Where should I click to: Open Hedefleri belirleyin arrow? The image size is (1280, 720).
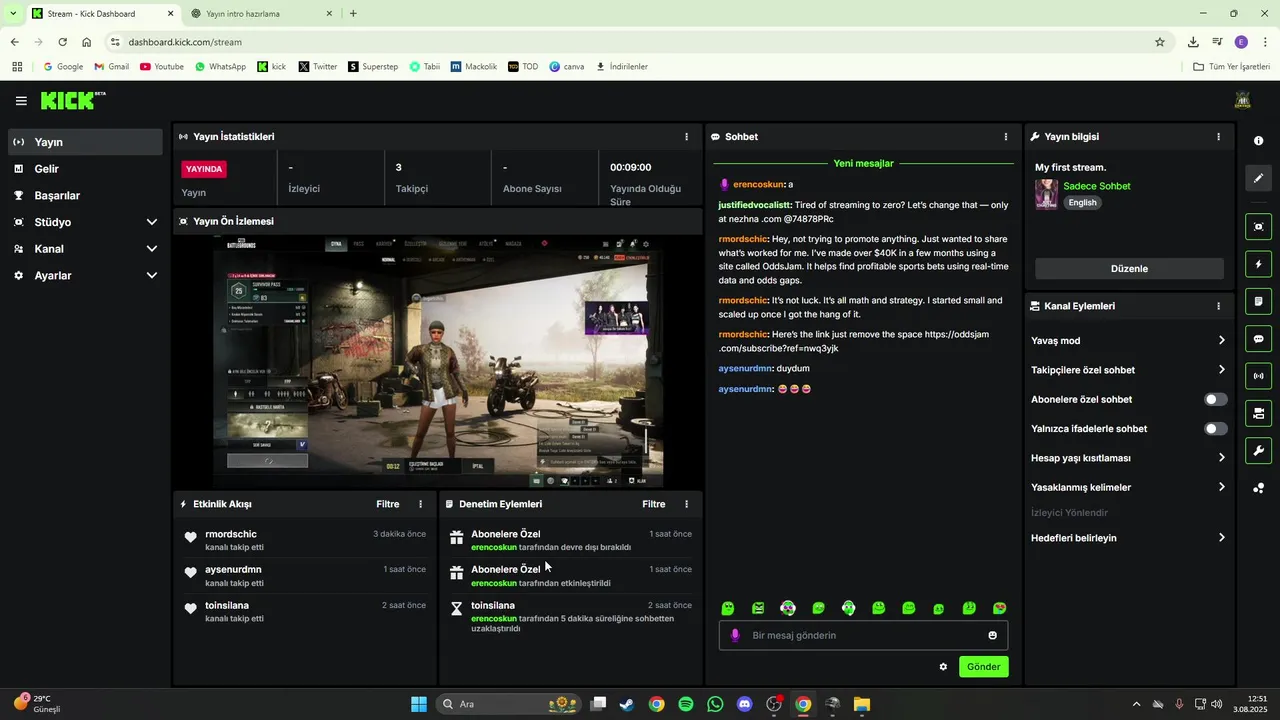1221,538
